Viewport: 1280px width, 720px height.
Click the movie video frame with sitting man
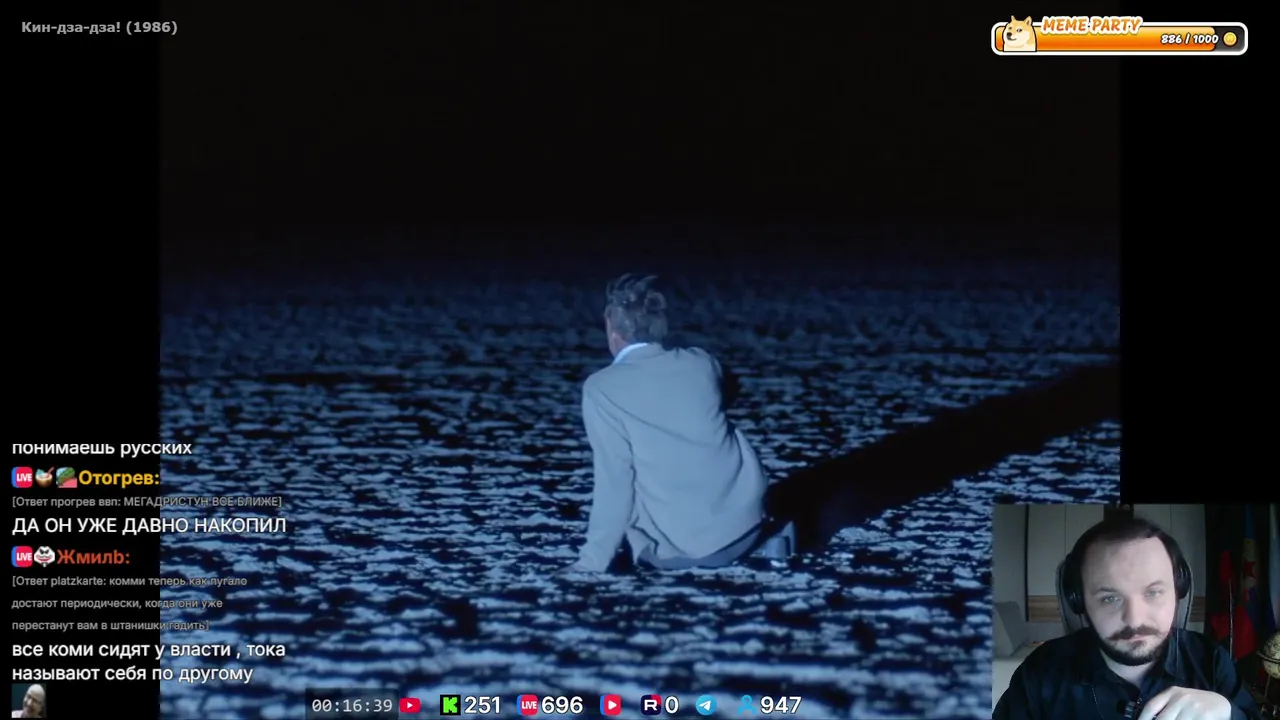coord(640,360)
